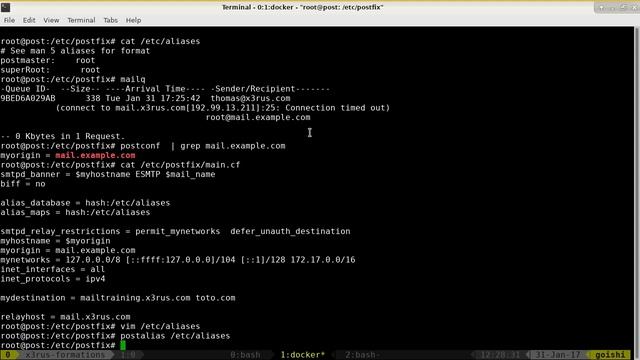The width and height of the screenshot is (640, 360).
Task: Click the recipient root@mail.example.com
Action: pos(258,118)
